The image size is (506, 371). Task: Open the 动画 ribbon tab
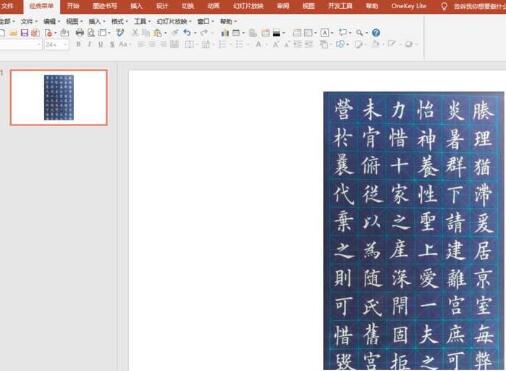click(213, 6)
